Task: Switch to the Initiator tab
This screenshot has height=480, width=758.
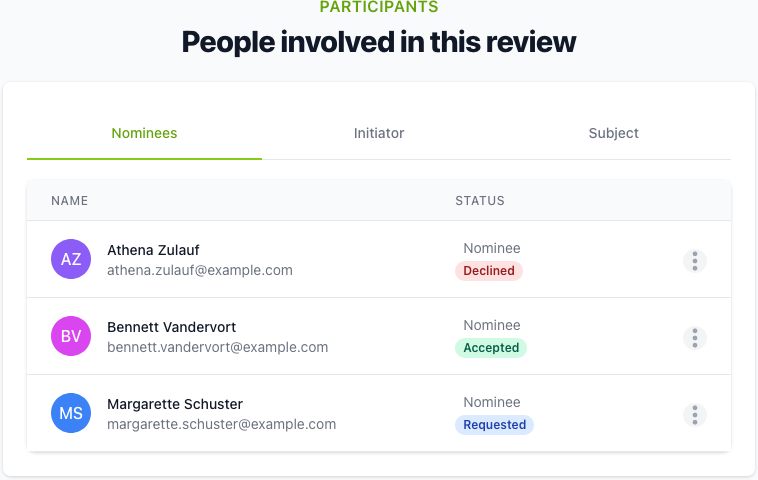Action: (379, 133)
